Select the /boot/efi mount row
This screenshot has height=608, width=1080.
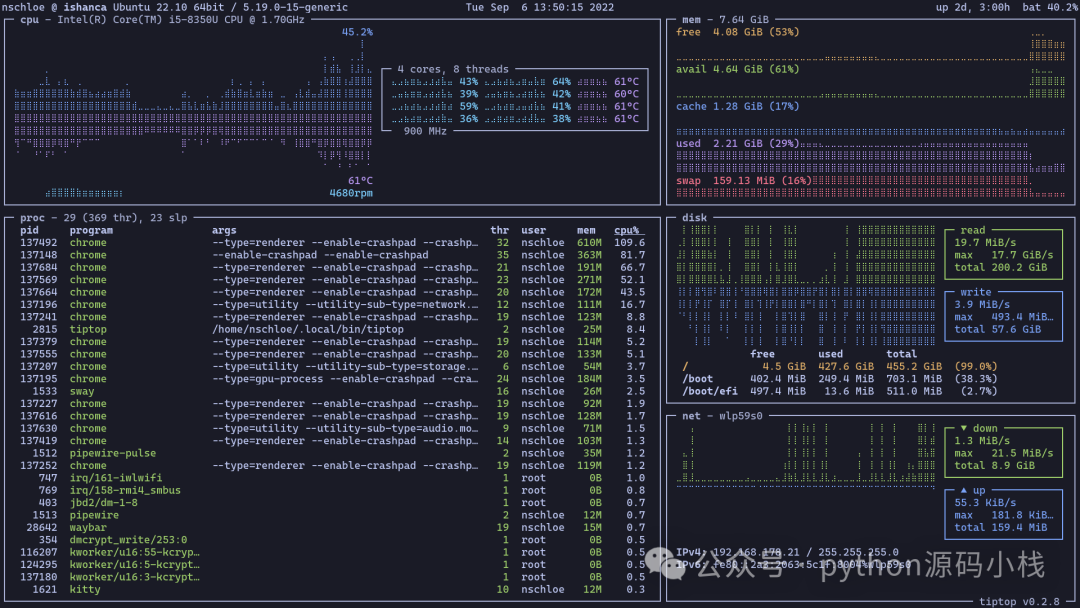pyautogui.click(x=710, y=391)
